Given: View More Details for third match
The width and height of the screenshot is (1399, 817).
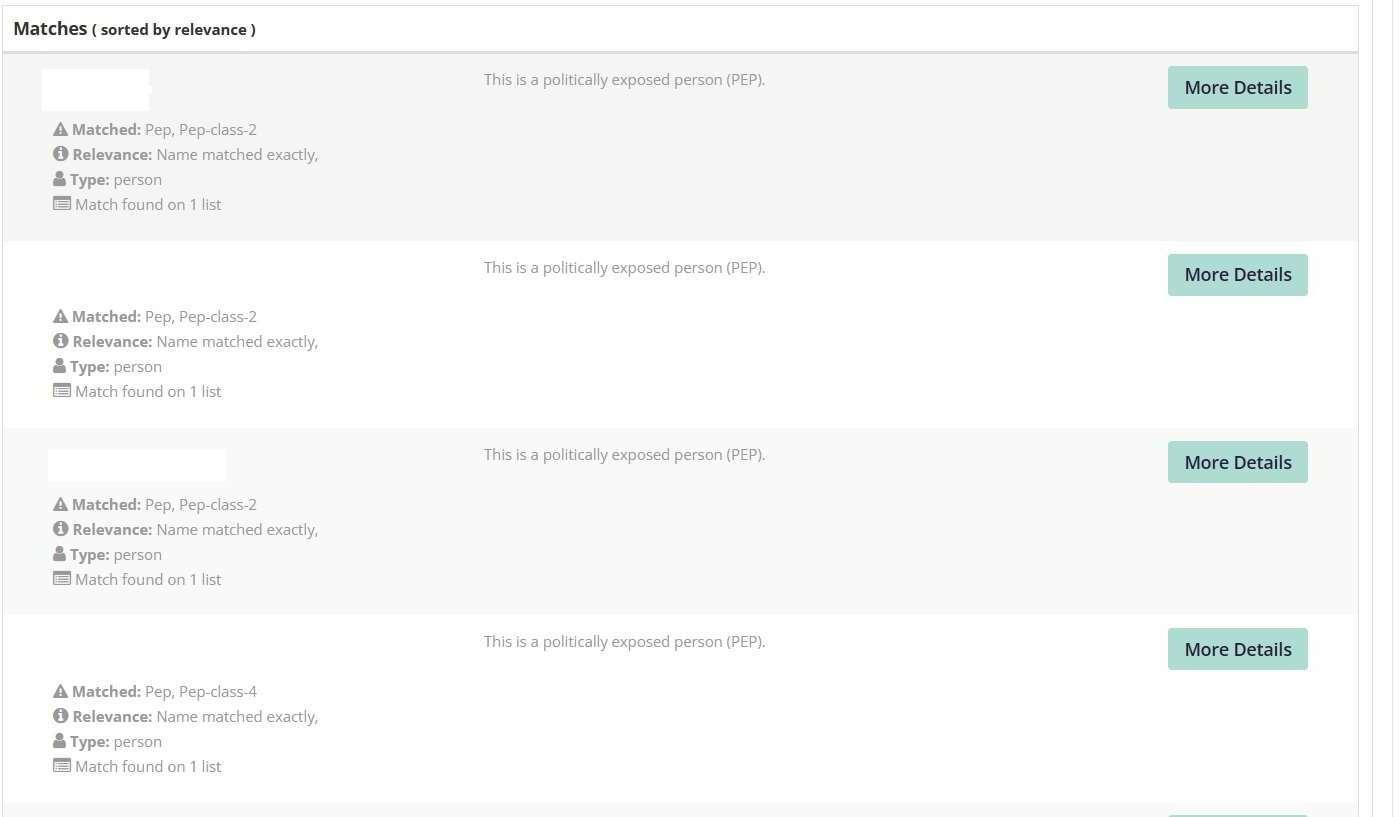Looking at the screenshot, I should pos(1237,462).
